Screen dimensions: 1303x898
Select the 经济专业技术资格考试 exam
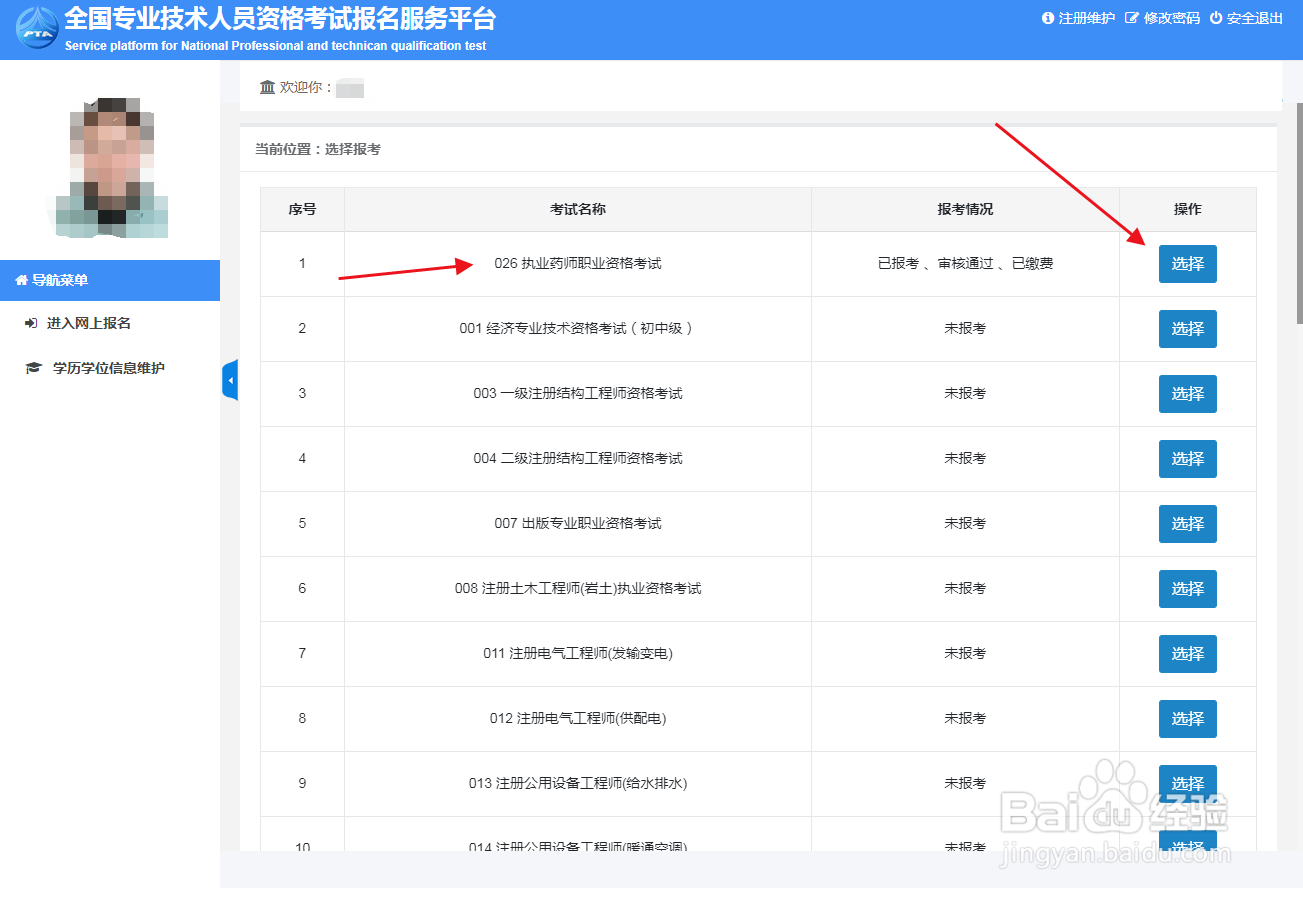click(x=1187, y=328)
